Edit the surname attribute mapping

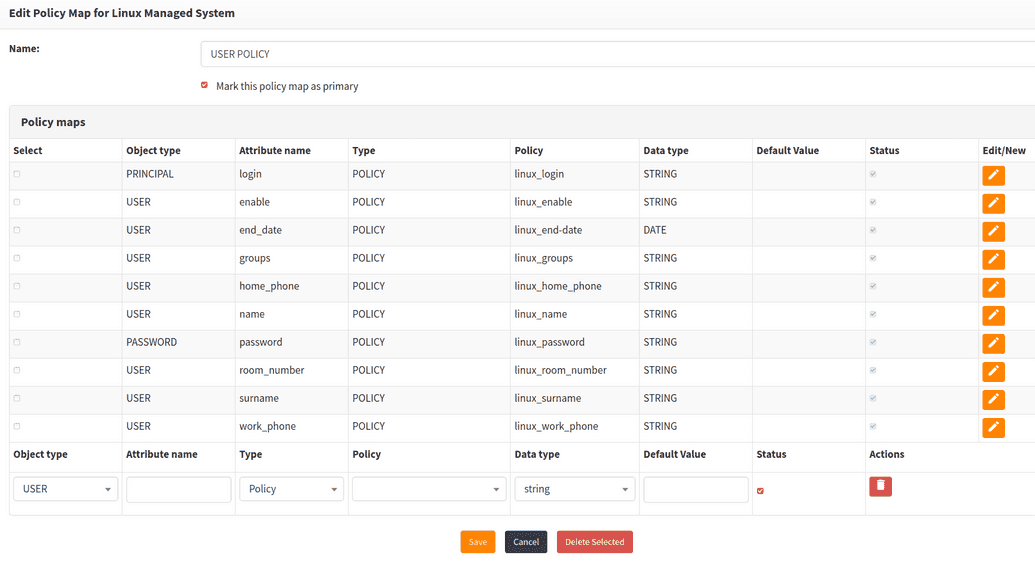993,399
